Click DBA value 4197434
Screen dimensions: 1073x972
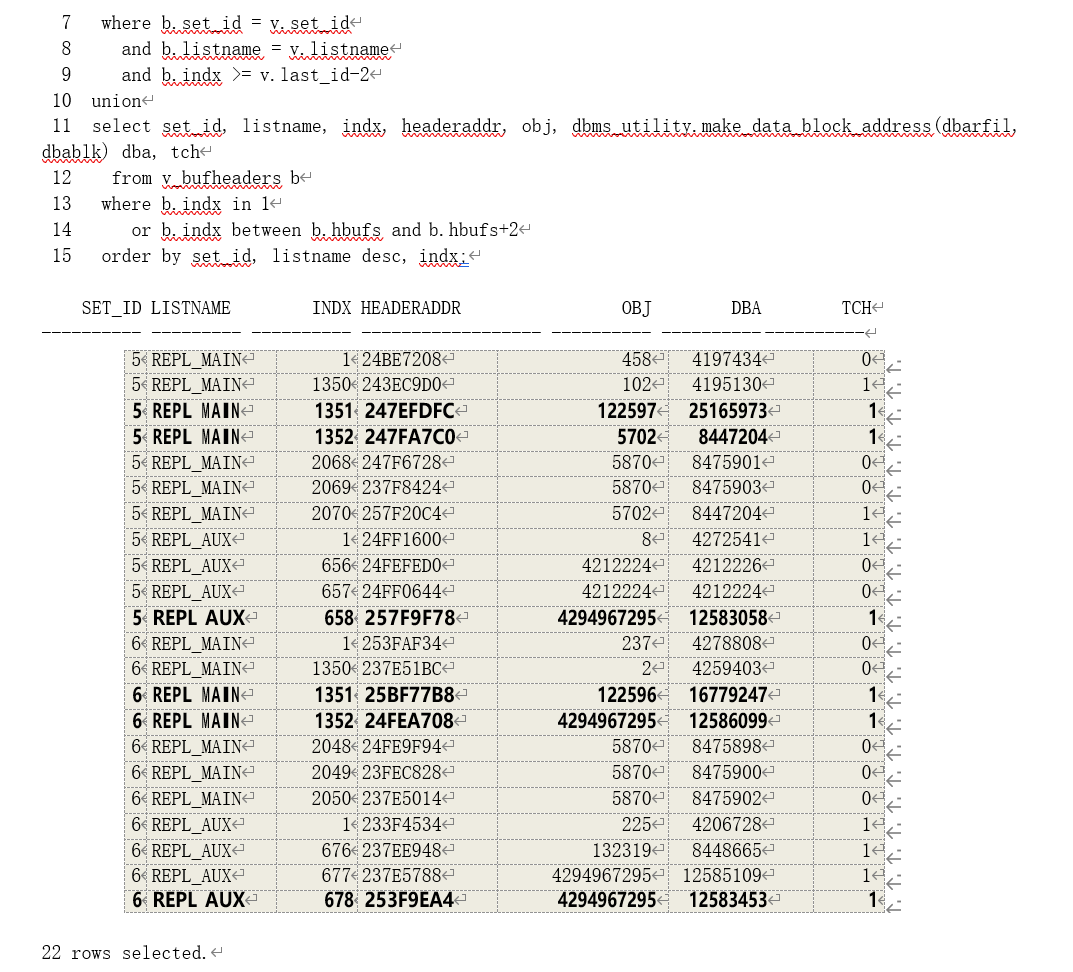(x=727, y=360)
